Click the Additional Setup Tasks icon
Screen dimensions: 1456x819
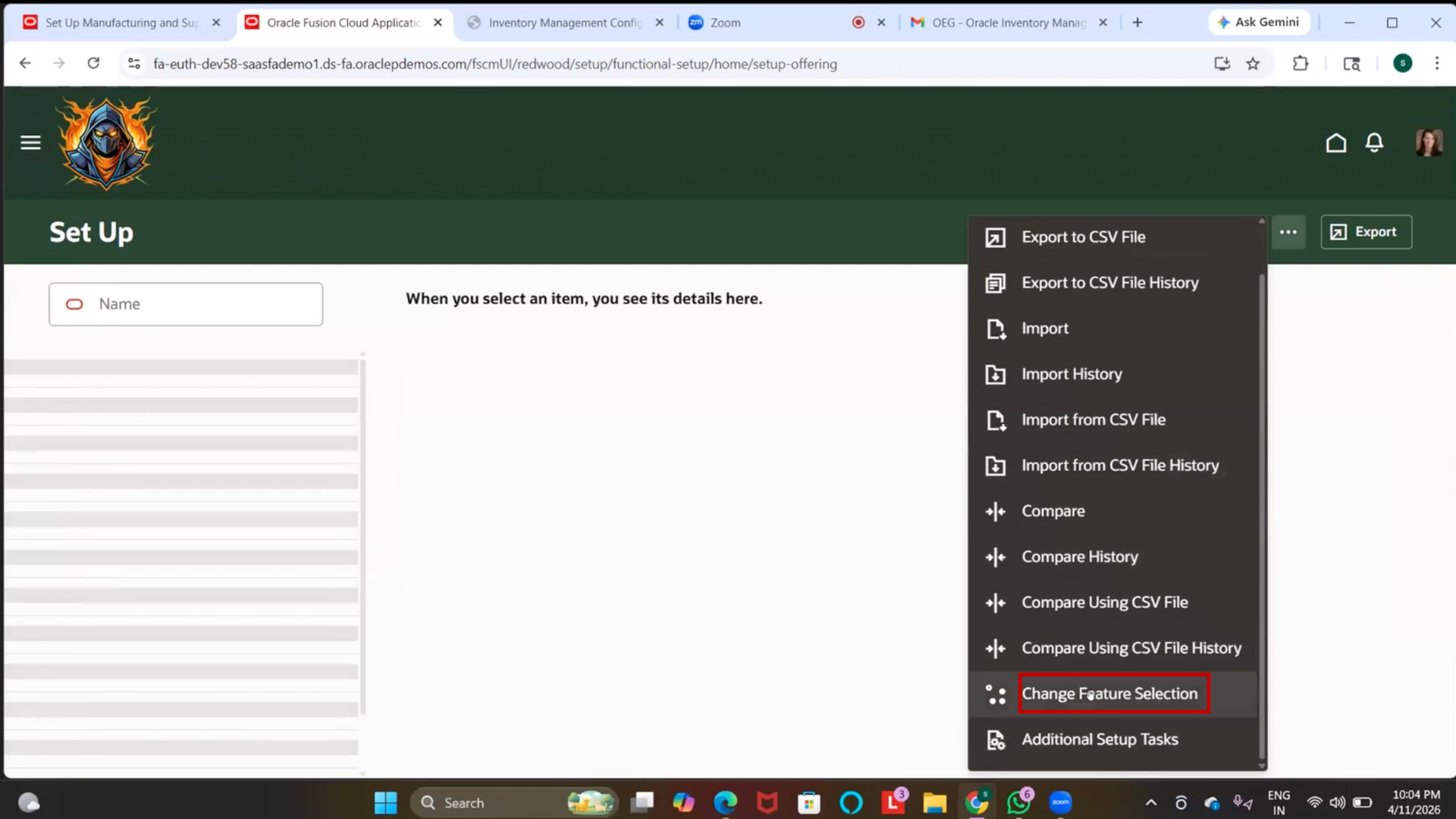[x=995, y=739]
